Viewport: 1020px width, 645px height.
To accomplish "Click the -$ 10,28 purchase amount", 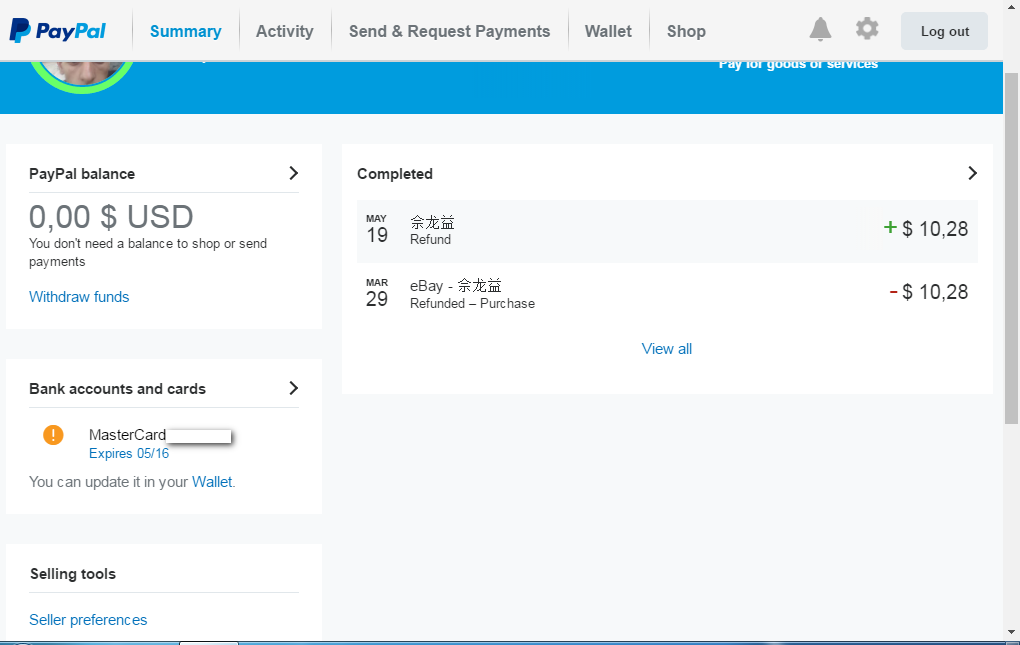I will point(928,292).
